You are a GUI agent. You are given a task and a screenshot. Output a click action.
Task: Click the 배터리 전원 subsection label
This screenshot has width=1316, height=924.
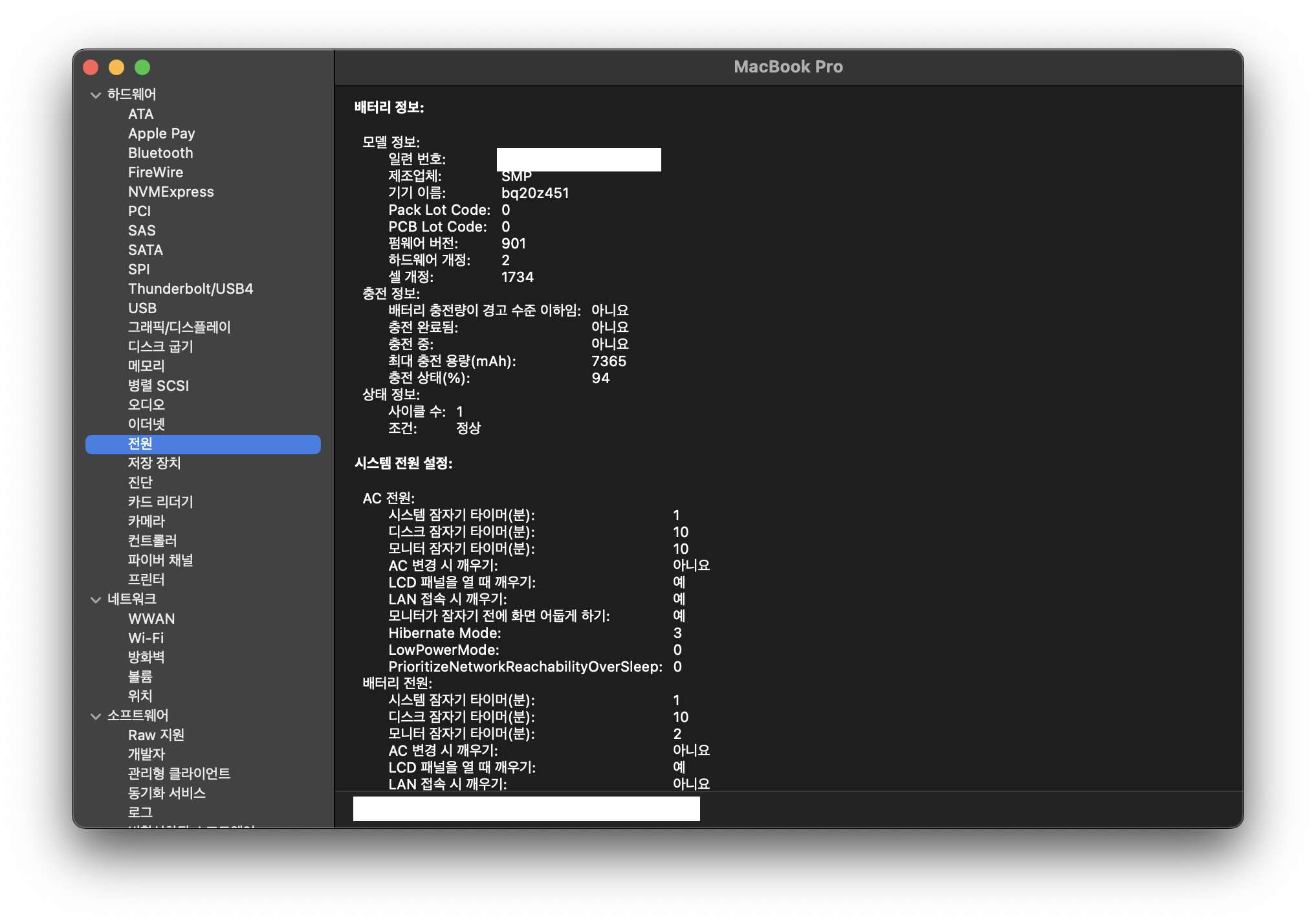point(397,683)
